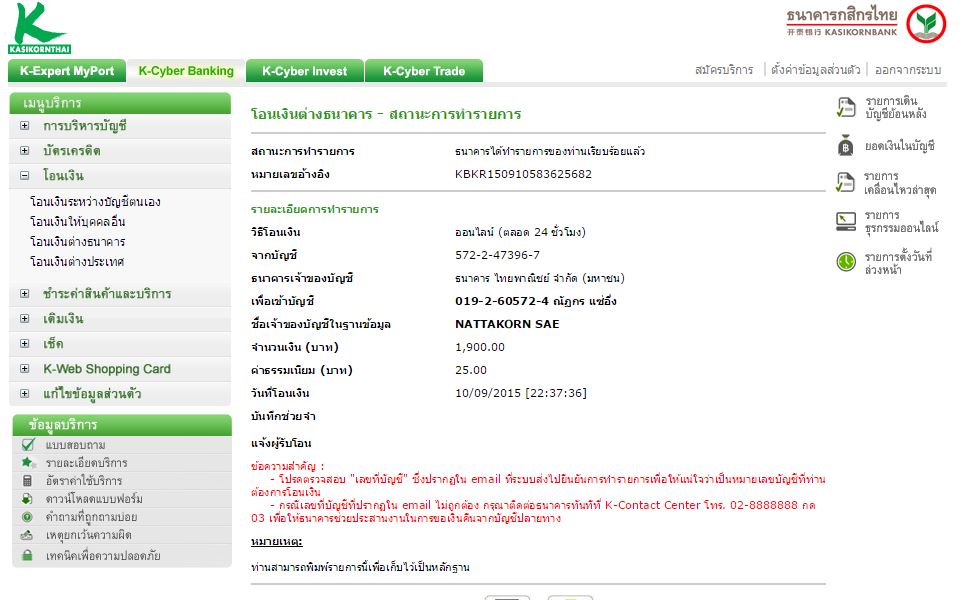Expand the บัตรเครดิต menu section
The width and height of the screenshot is (968, 600).
point(24,151)
